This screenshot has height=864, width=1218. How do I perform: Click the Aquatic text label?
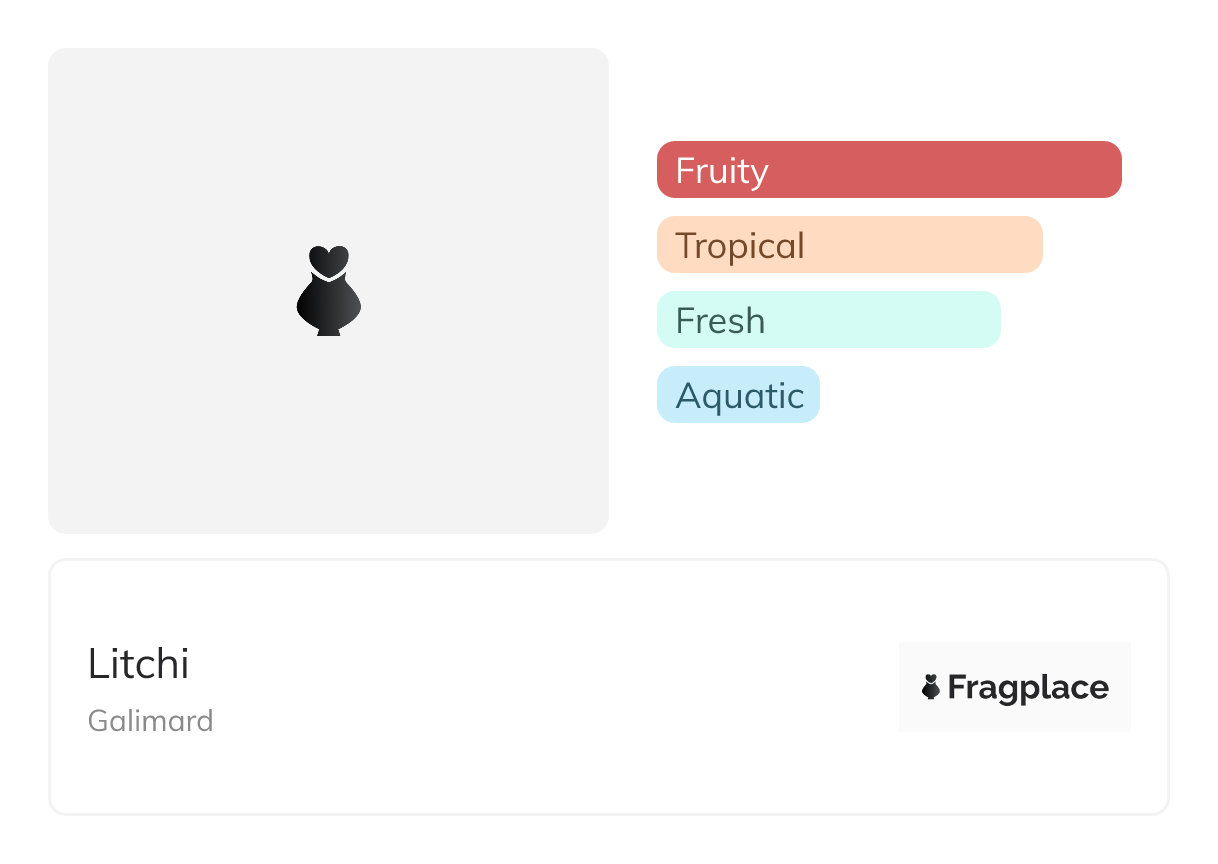point(740,396)
